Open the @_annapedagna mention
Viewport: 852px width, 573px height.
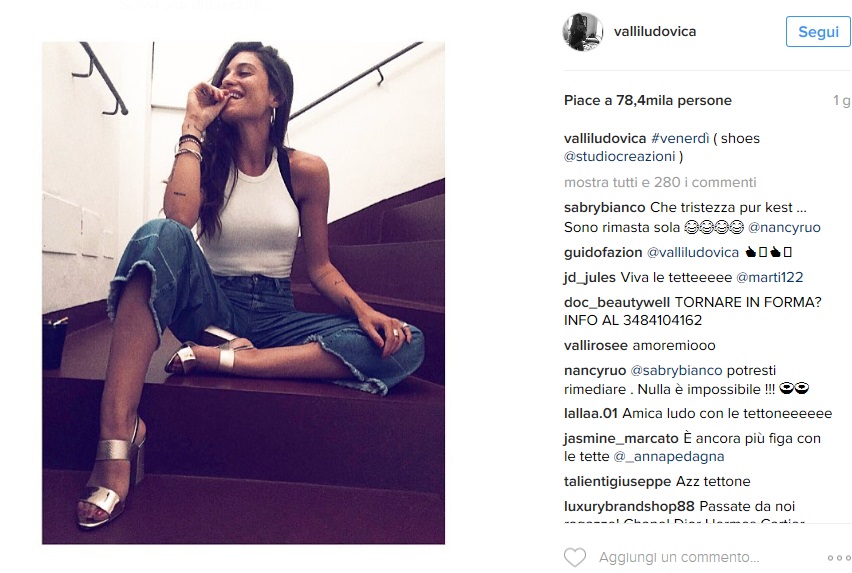669,457
